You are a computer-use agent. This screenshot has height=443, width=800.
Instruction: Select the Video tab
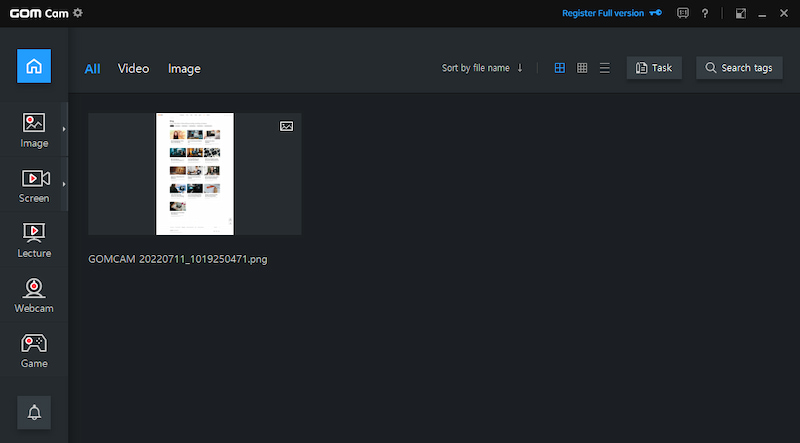click(134, 68)
